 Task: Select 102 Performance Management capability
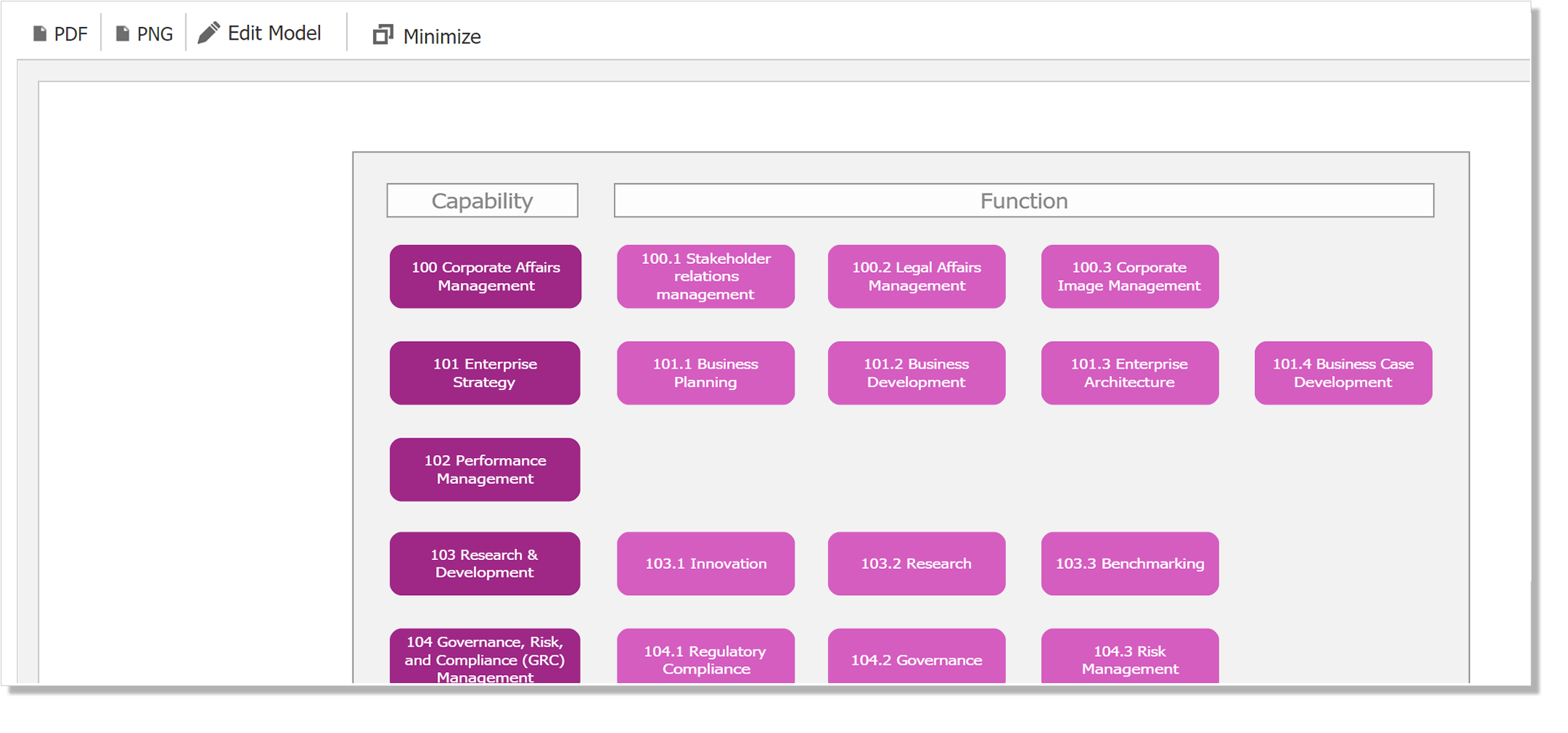pos(485,470)
